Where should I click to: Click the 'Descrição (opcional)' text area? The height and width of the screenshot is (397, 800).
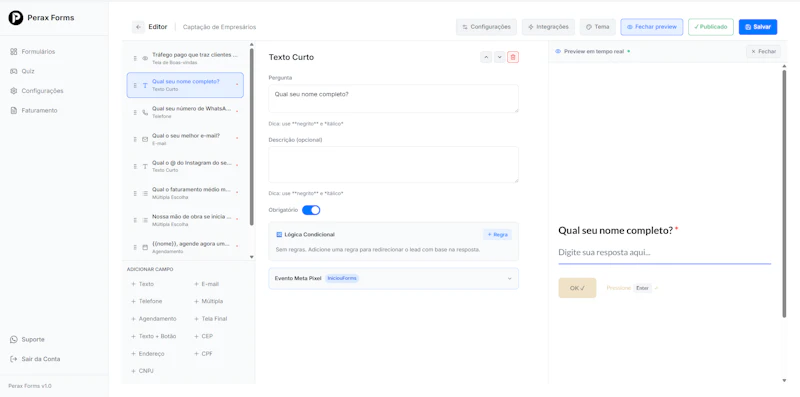click(393, 164)
